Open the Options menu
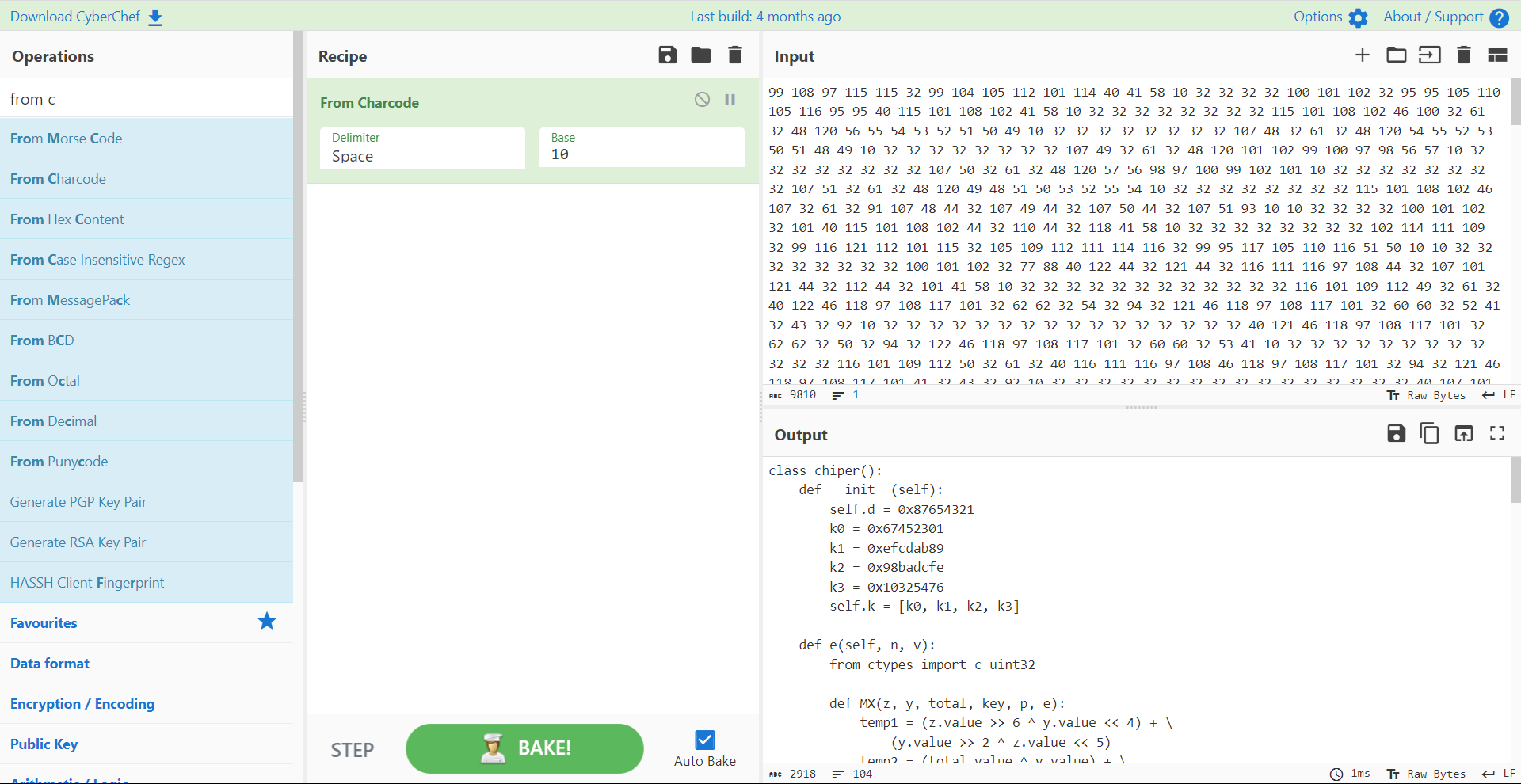This screenshot has width=1521, height=784. [x=1330, y=17]
